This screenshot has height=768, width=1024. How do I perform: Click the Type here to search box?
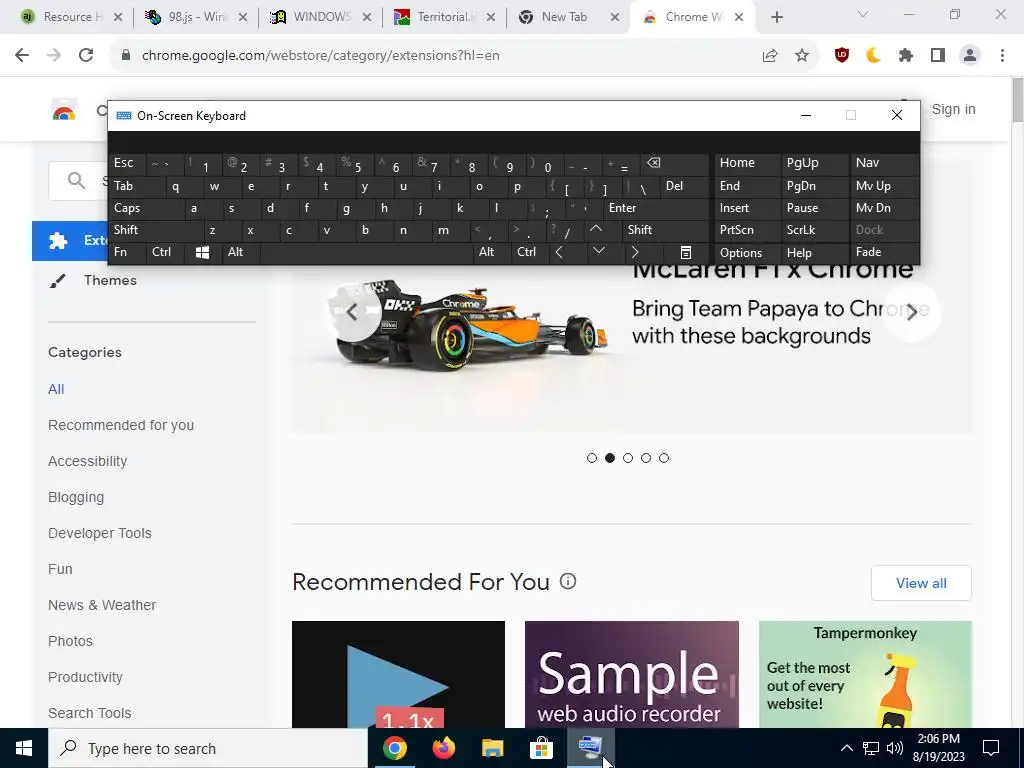point(208,748)
